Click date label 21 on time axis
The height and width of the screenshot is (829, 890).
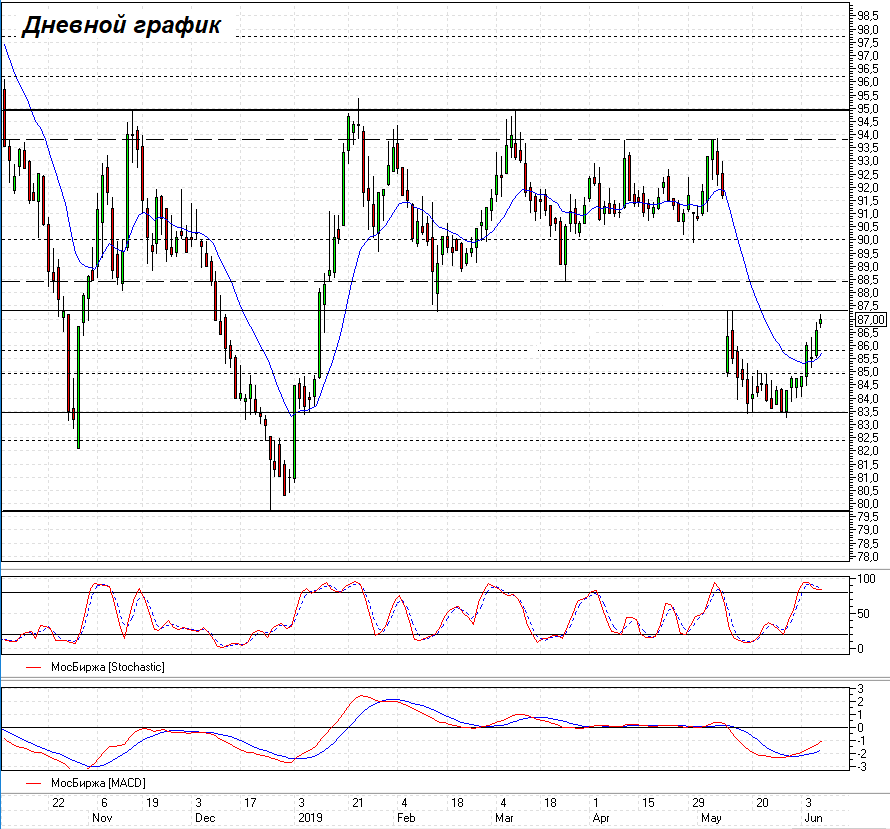(358, 803)
